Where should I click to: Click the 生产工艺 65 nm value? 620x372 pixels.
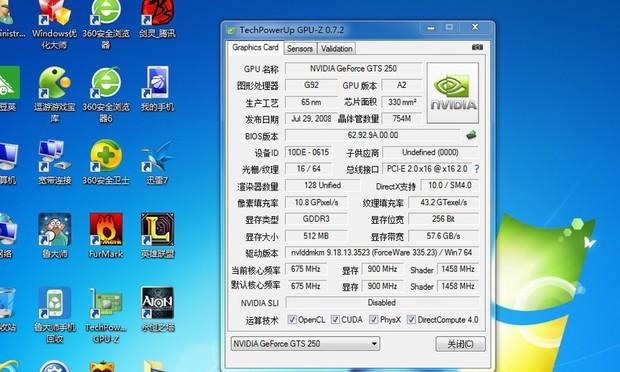311,102
